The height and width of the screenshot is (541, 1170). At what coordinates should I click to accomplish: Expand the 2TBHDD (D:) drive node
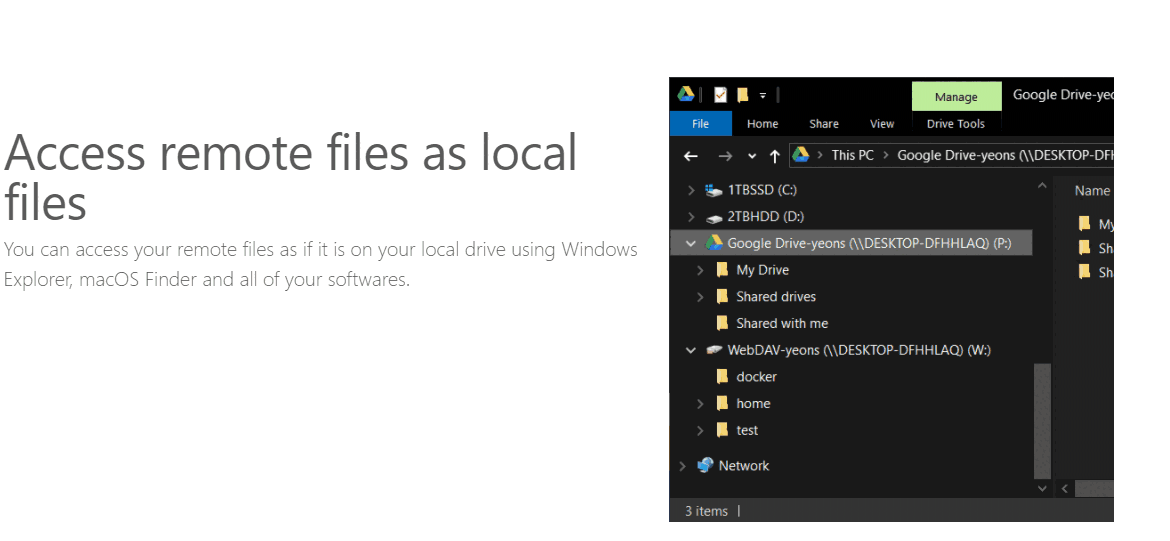690,217
